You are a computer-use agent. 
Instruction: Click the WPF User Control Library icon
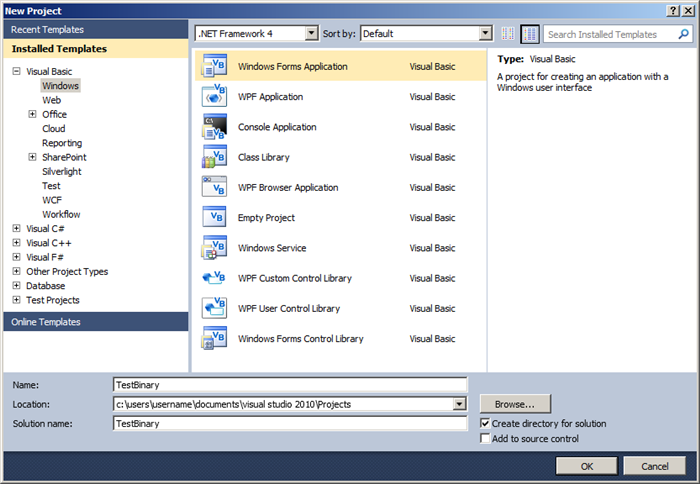[214, 308]
